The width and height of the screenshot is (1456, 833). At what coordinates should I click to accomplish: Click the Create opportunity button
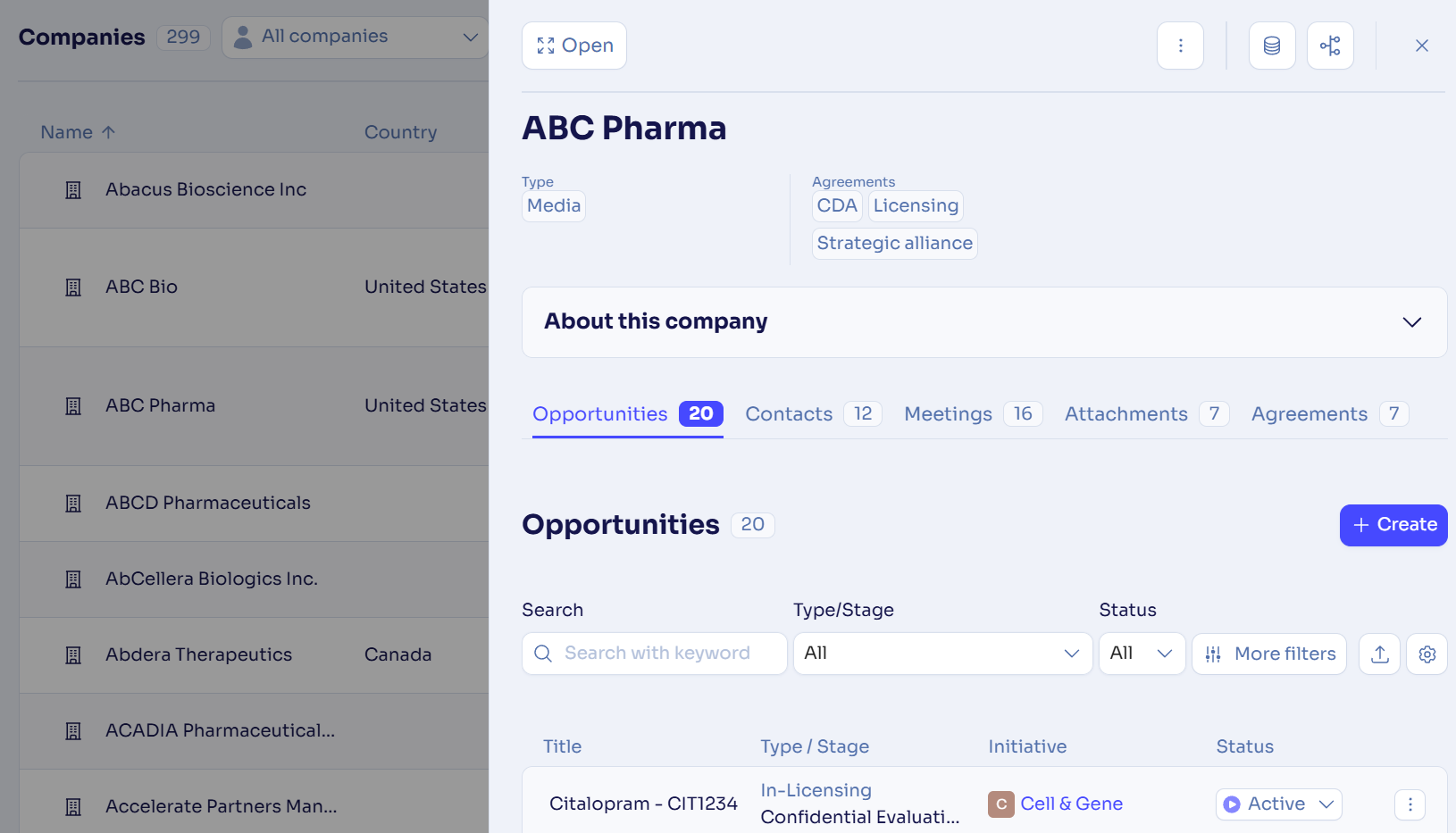tap(1393, 525)
